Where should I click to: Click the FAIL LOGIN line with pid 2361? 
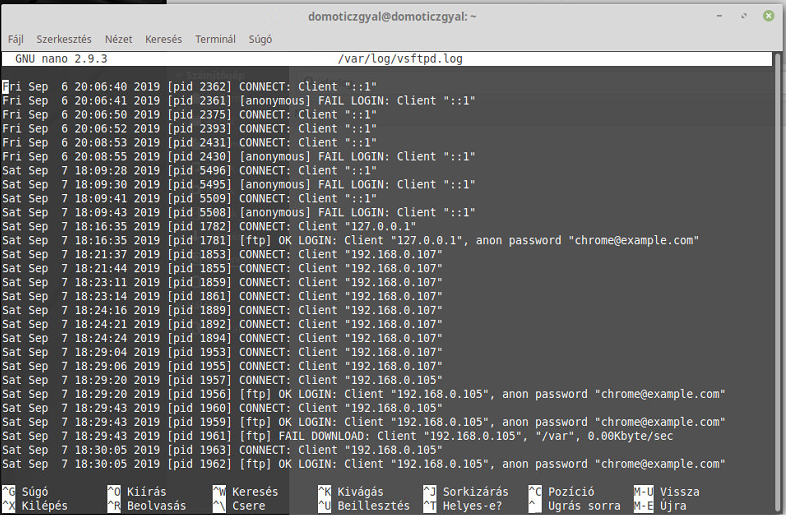(x=239, y=101)
